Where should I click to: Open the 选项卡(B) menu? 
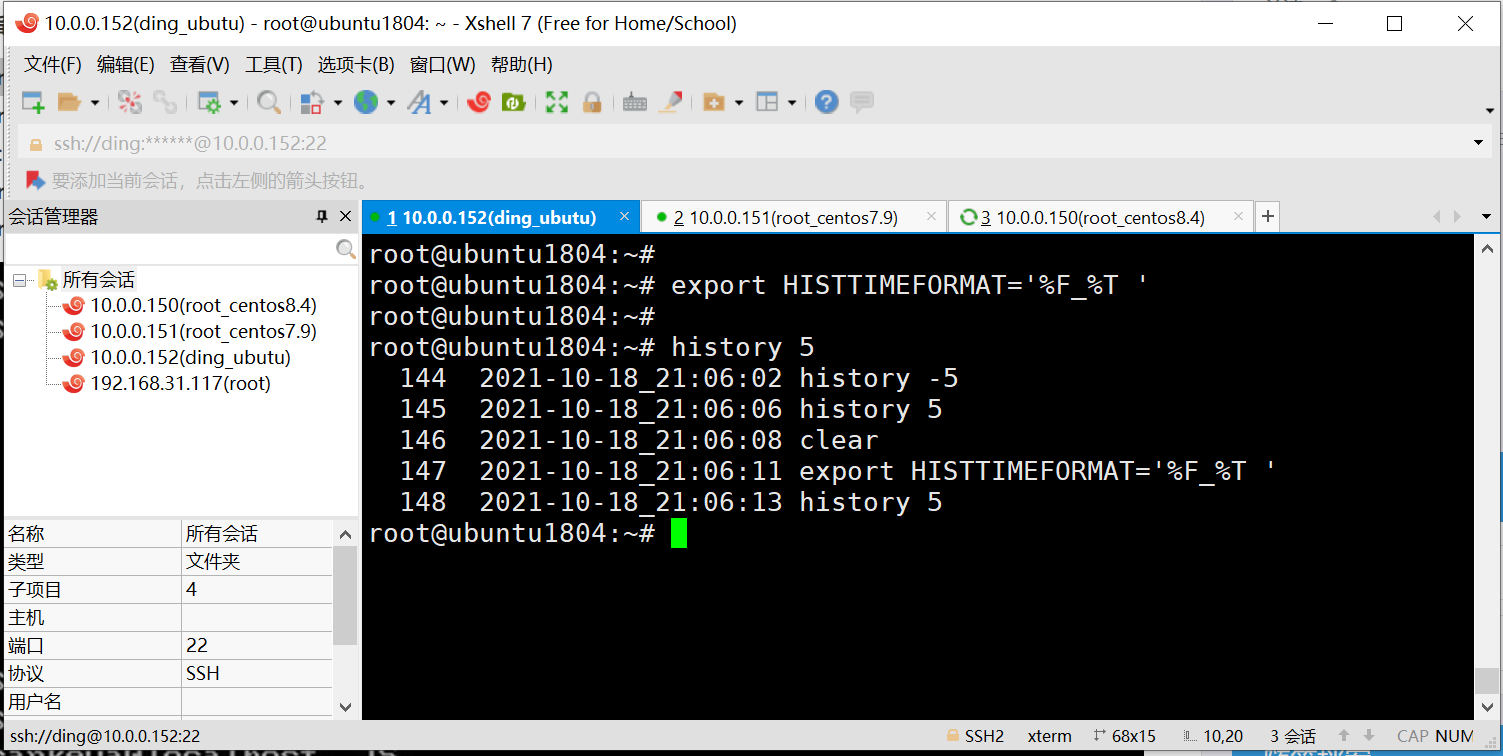click(356, 65)
